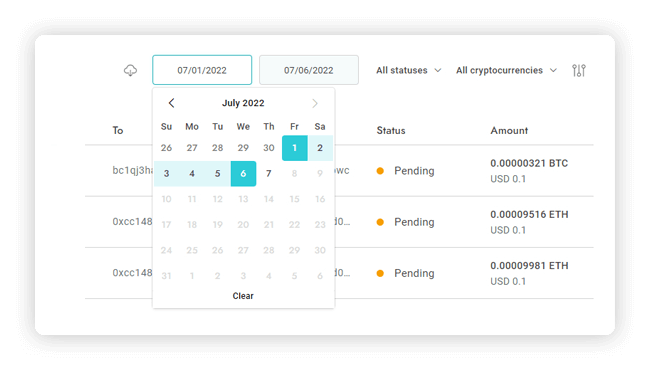Expand the All statuses dropdown
Screen dimensions: 650x370
coord(408,70)
